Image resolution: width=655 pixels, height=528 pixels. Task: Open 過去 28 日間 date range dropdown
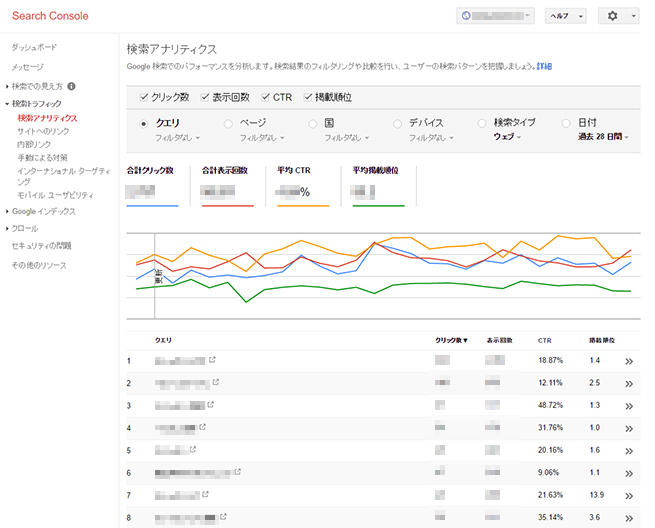tap(605, 136)
